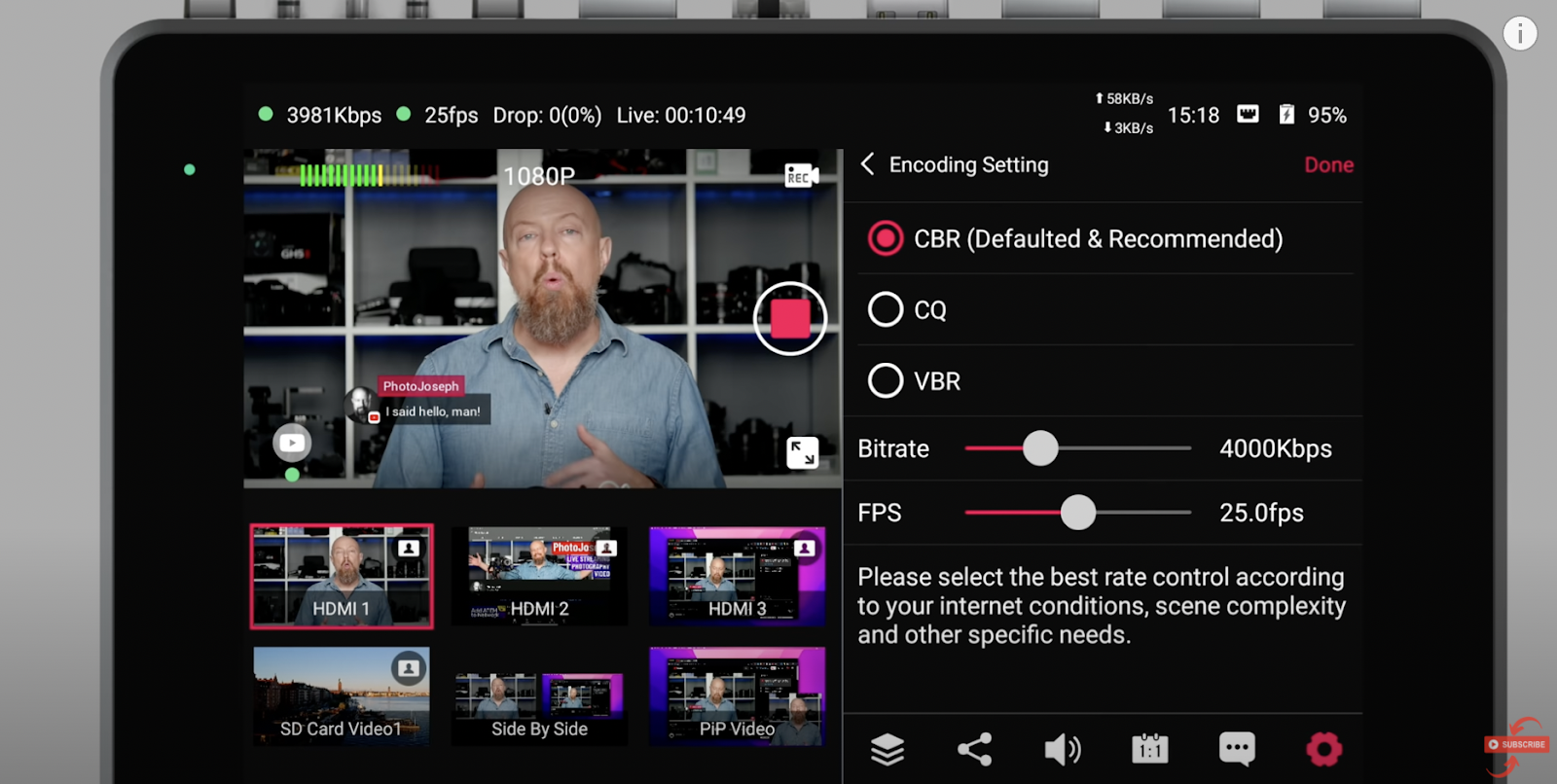Tap the 25.0fps frame rate value
The height and width of the screenshot is (784, 1557).
(1261, 513)
